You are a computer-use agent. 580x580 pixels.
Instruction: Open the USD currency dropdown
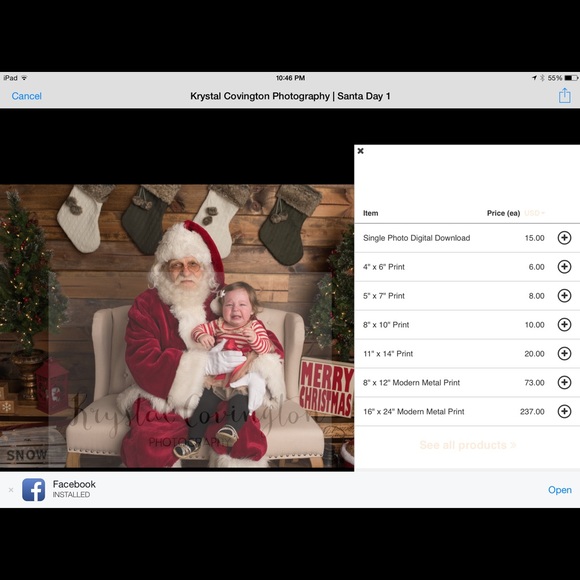[x=535, y=213]
